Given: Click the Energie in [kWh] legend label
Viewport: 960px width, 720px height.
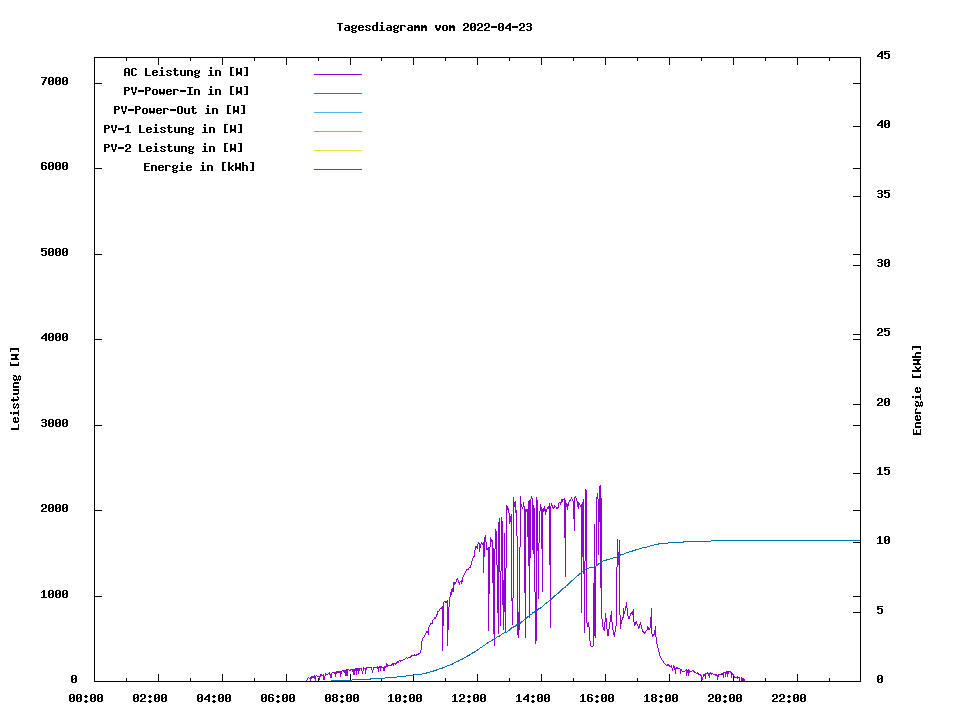Looking at the screenshot, I should 199,167.
